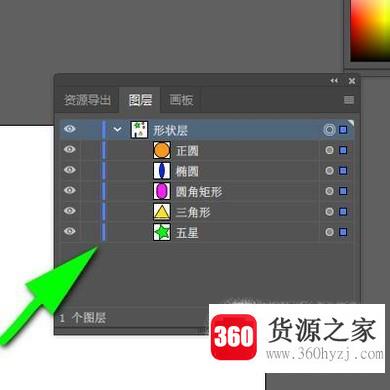The width and height of the screenshot is (390, 390).
Task: Hide the 三角形 sublayer
Action: (x=70, y=211)
